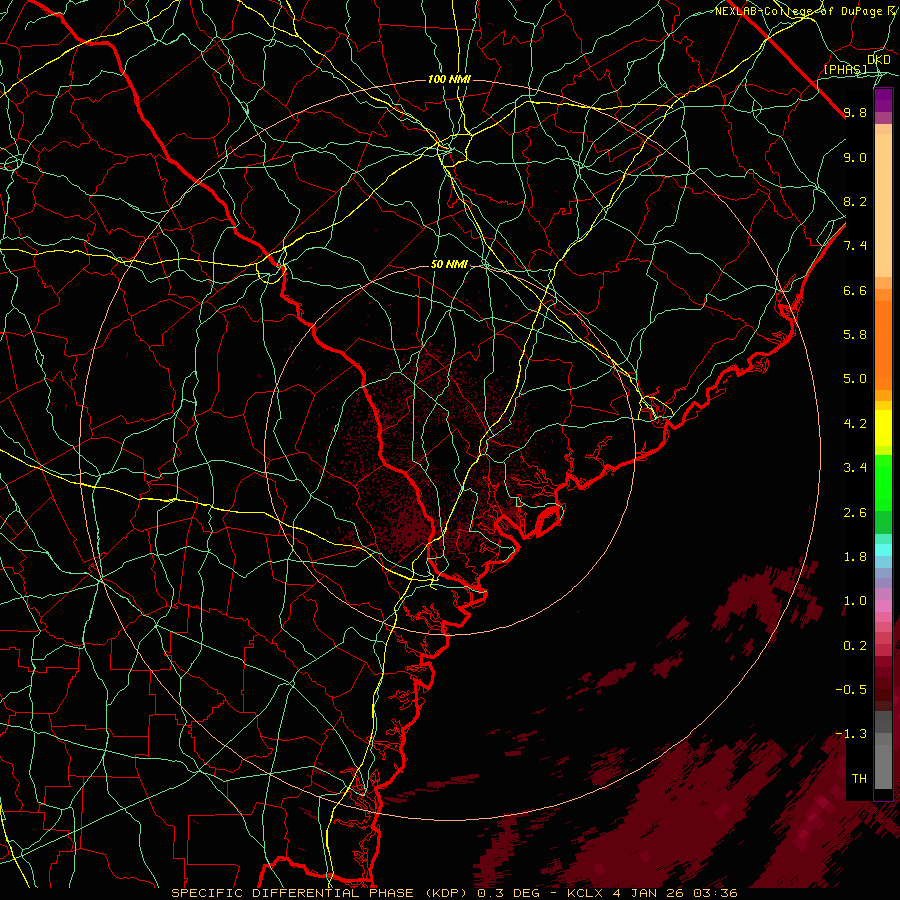Click the SPECIFIC DIFFERENTIAL PHASE (KDP) caption text

[x=321, y=893]
